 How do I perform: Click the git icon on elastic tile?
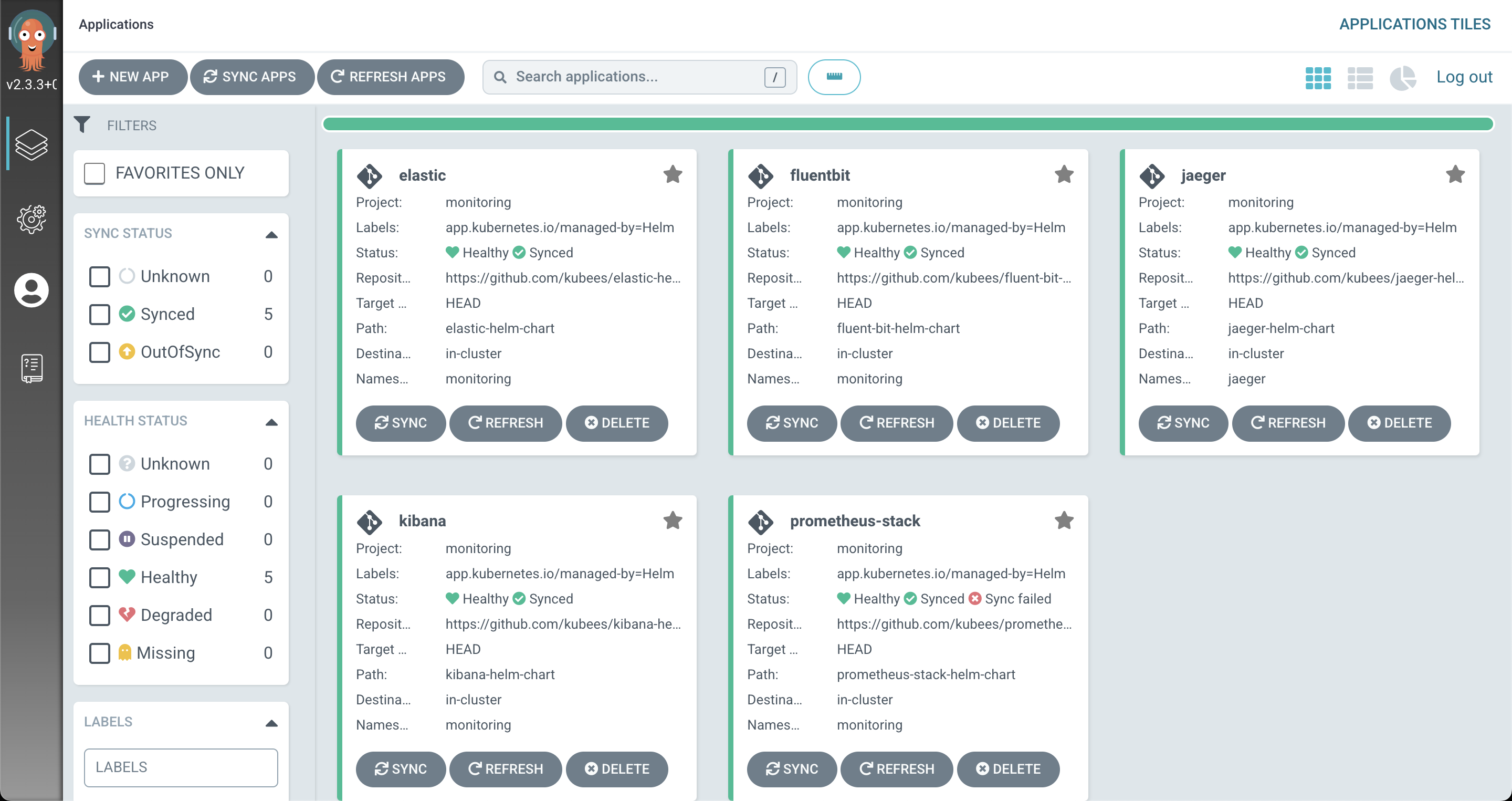point(369,175)
